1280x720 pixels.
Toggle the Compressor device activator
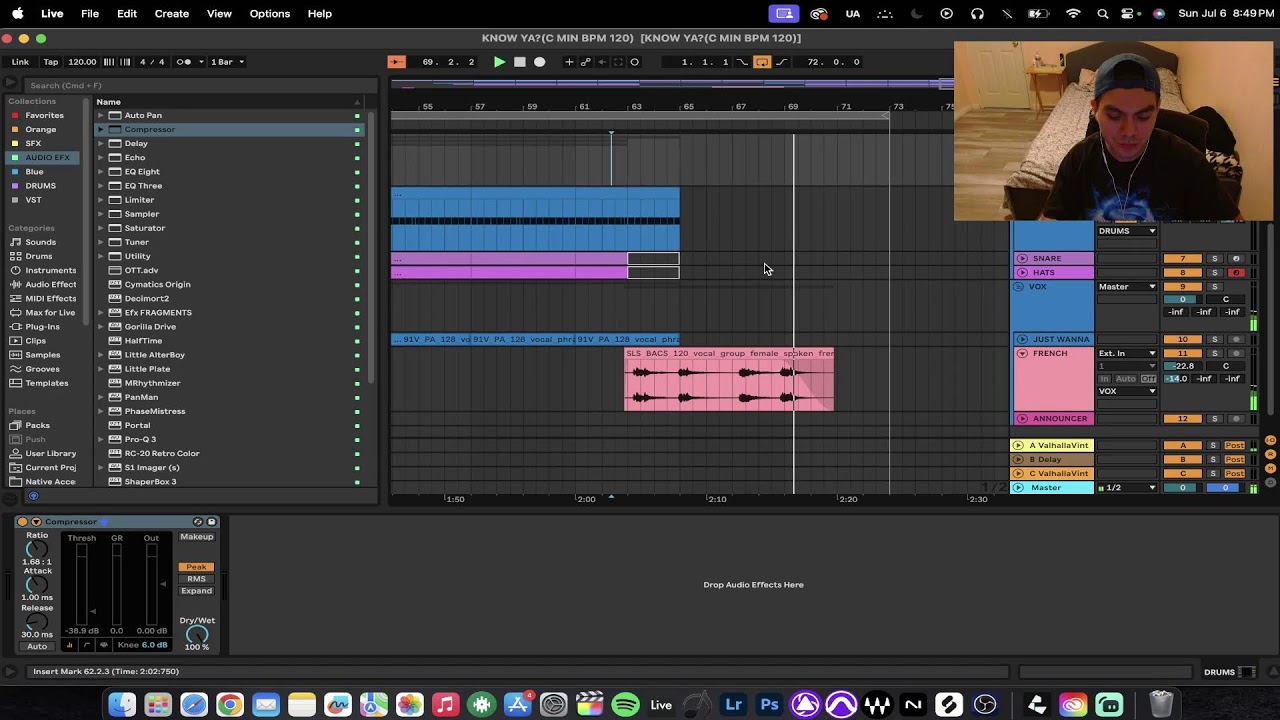tap(23, 522)
